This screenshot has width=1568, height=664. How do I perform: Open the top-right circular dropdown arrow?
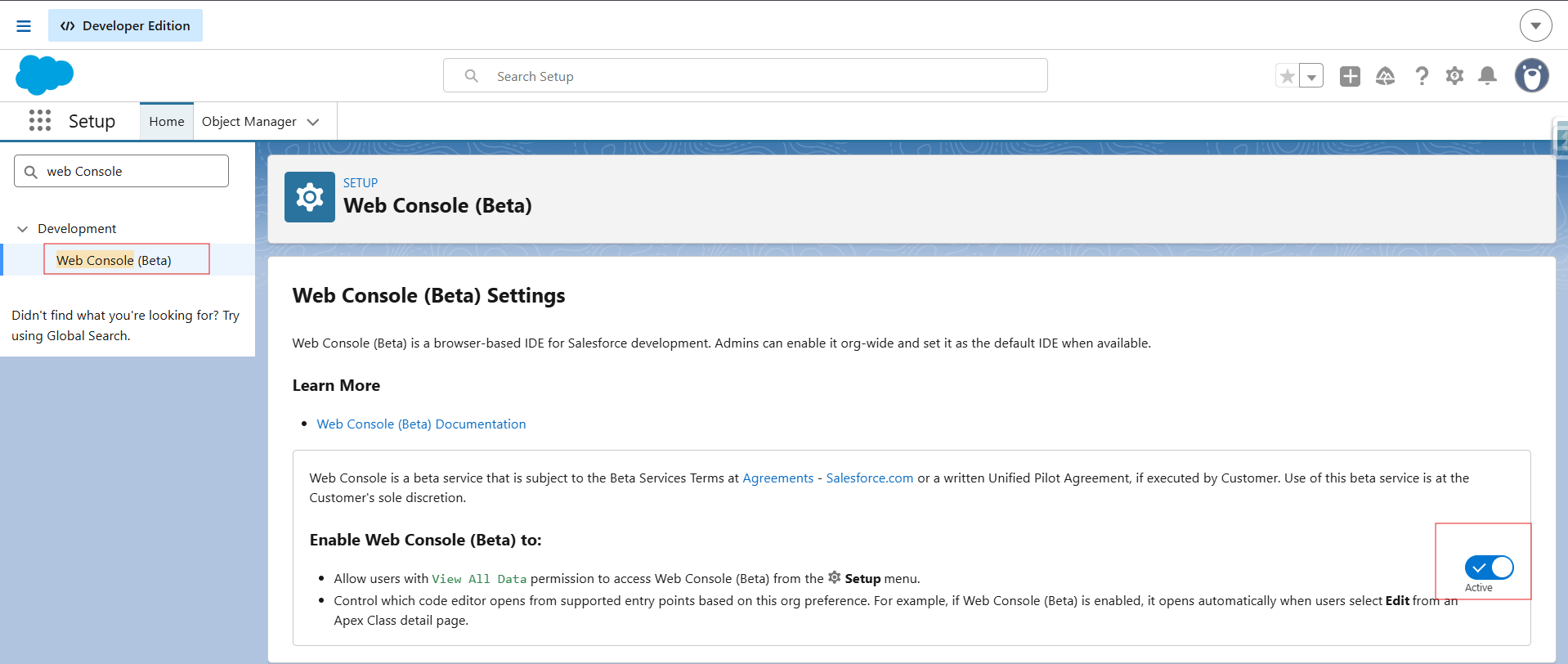(1535, 25)
